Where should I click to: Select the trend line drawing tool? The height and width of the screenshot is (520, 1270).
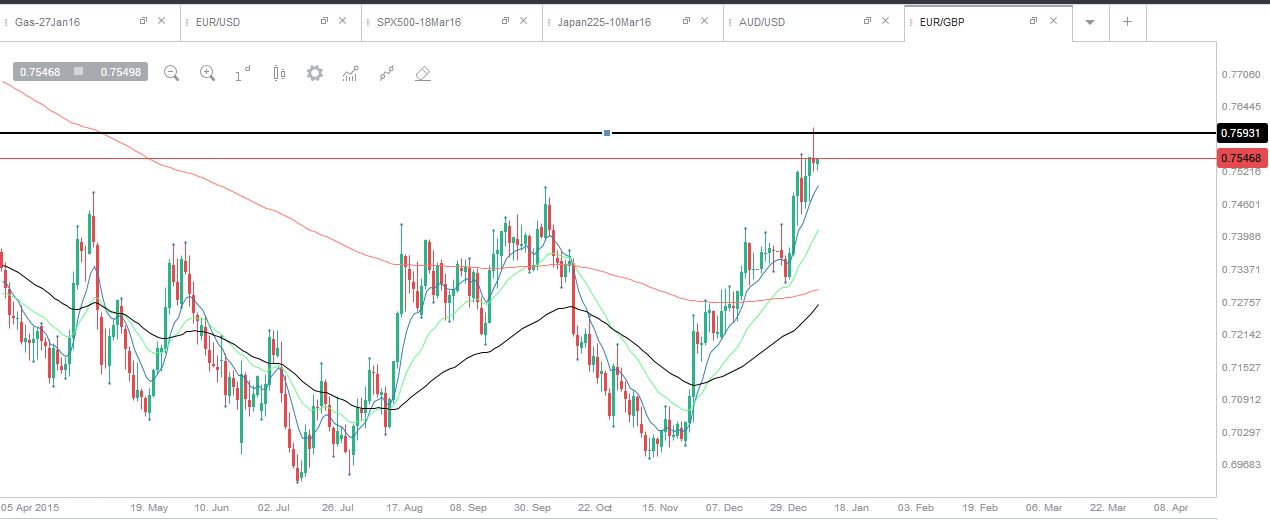click(387, 73)
